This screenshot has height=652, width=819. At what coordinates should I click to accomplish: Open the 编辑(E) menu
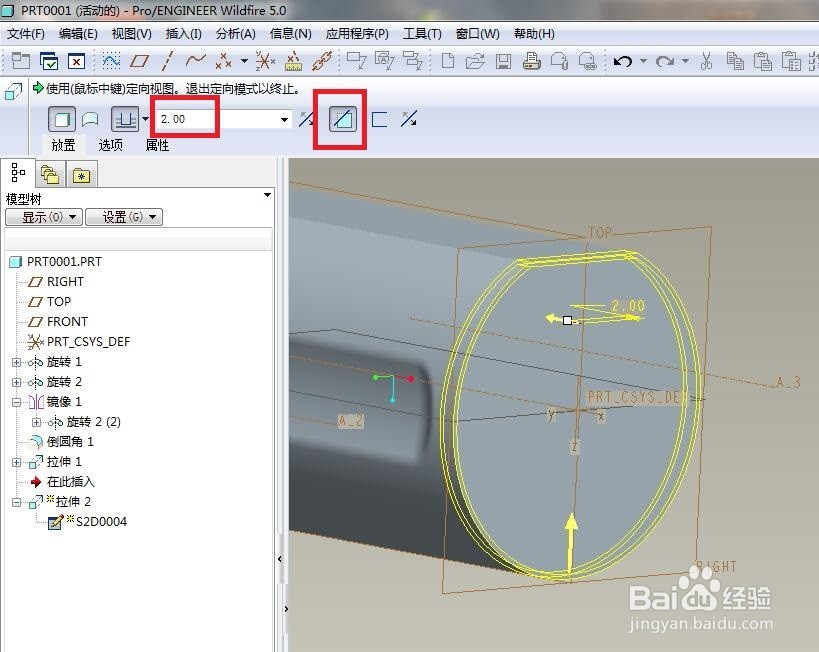coord(78,34)
